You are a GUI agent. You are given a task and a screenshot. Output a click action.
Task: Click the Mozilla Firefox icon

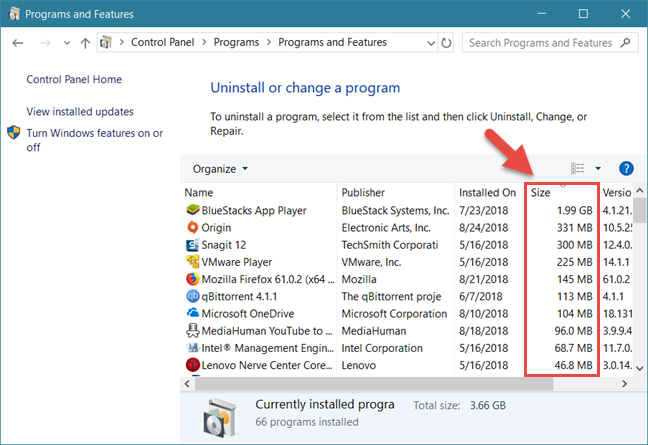point(193,279)
